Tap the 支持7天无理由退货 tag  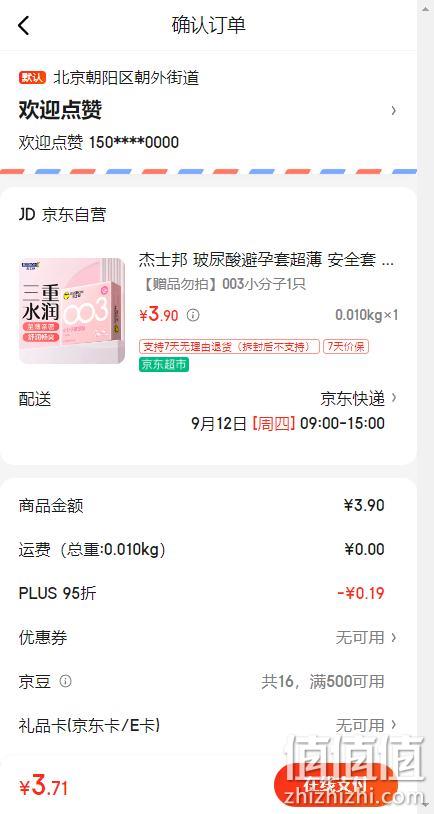229,347
